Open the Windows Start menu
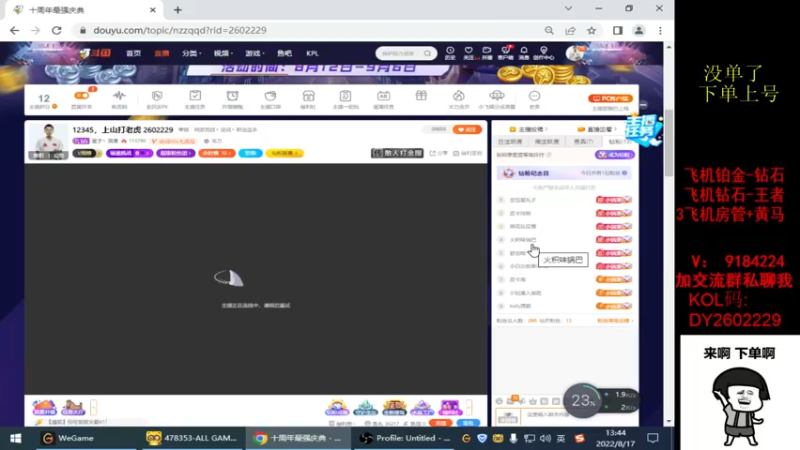Image resolution: width=800 pixels, height=450 pixels. pos(15,438)
